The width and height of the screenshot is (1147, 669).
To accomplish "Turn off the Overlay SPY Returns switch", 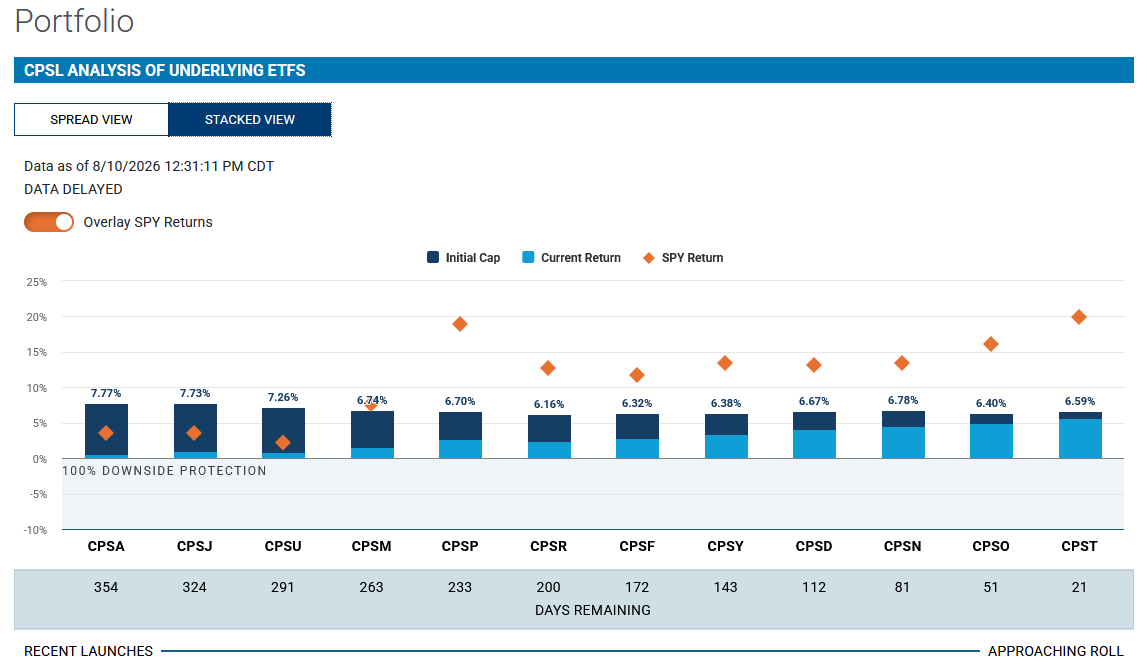I will coord(49,222).
